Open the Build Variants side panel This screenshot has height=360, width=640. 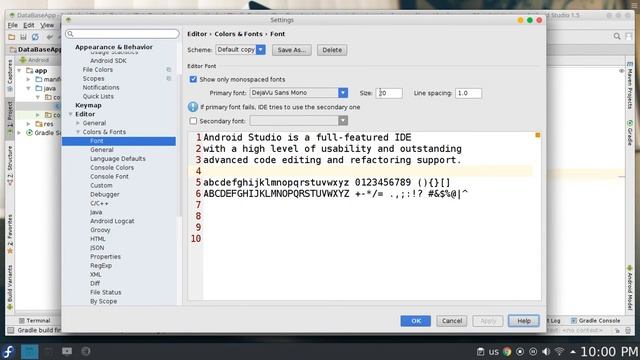tap(10, 287)
